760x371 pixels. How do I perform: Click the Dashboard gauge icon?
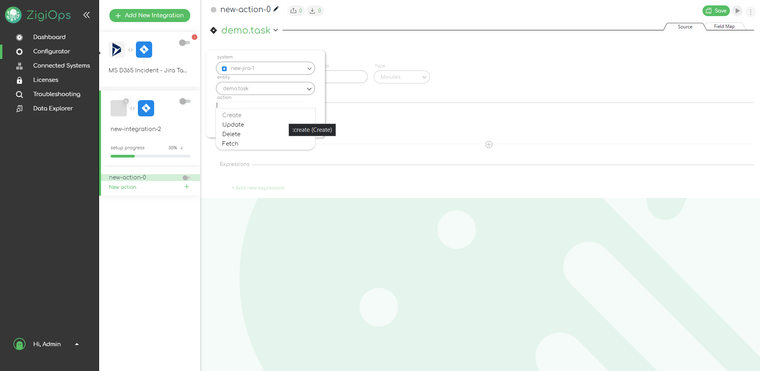coord(19,37)
